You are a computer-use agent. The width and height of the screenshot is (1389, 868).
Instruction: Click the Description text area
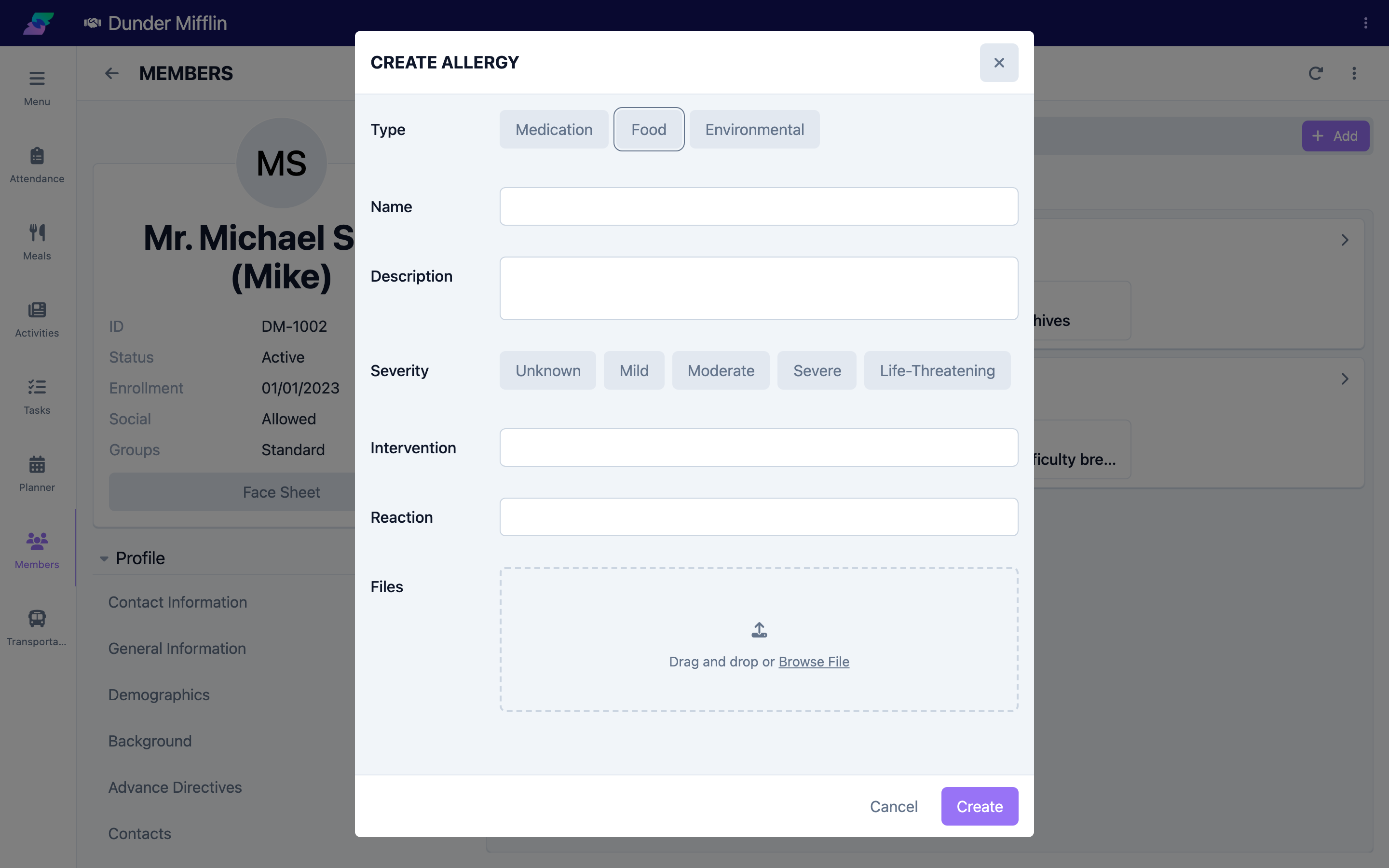pyautogui.click(x=759, y=288)
